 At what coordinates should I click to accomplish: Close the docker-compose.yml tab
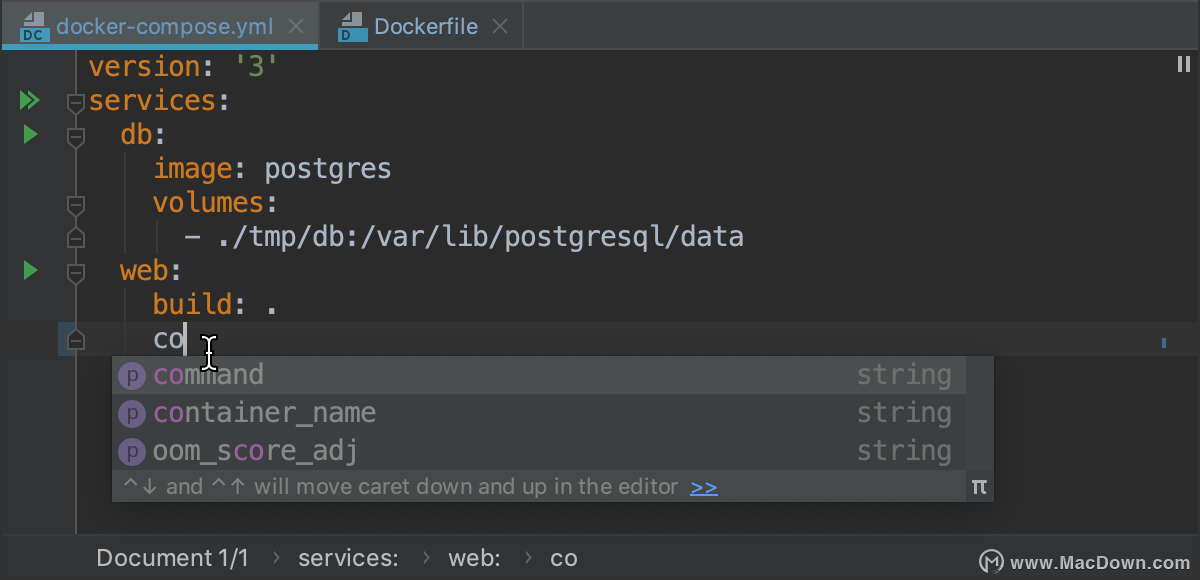(296, 27)
